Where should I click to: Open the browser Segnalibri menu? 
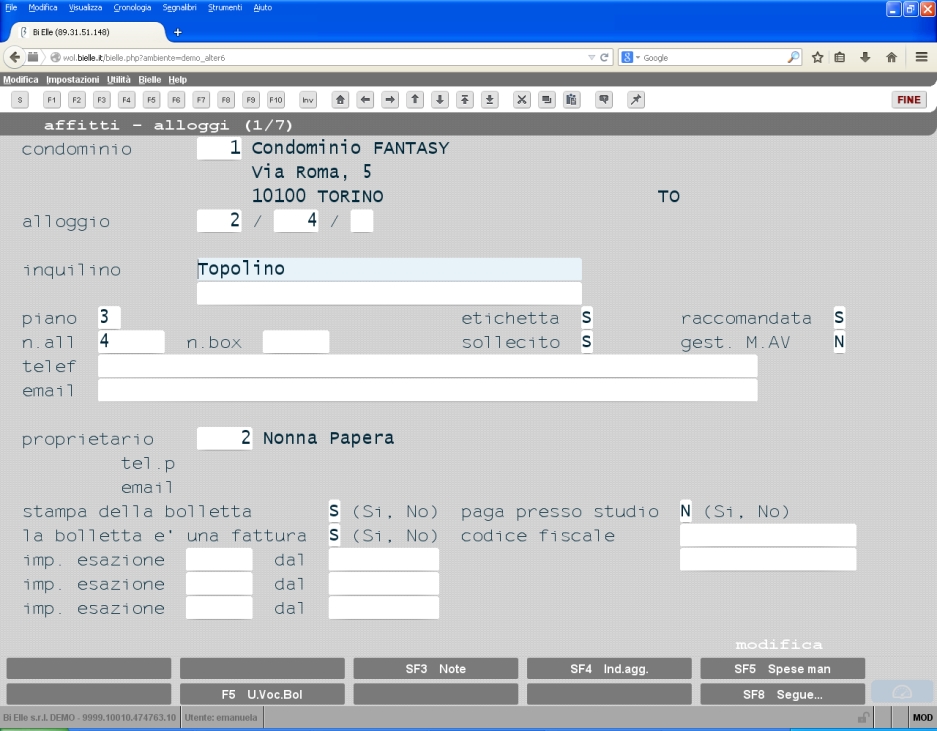tap(179, 8)
